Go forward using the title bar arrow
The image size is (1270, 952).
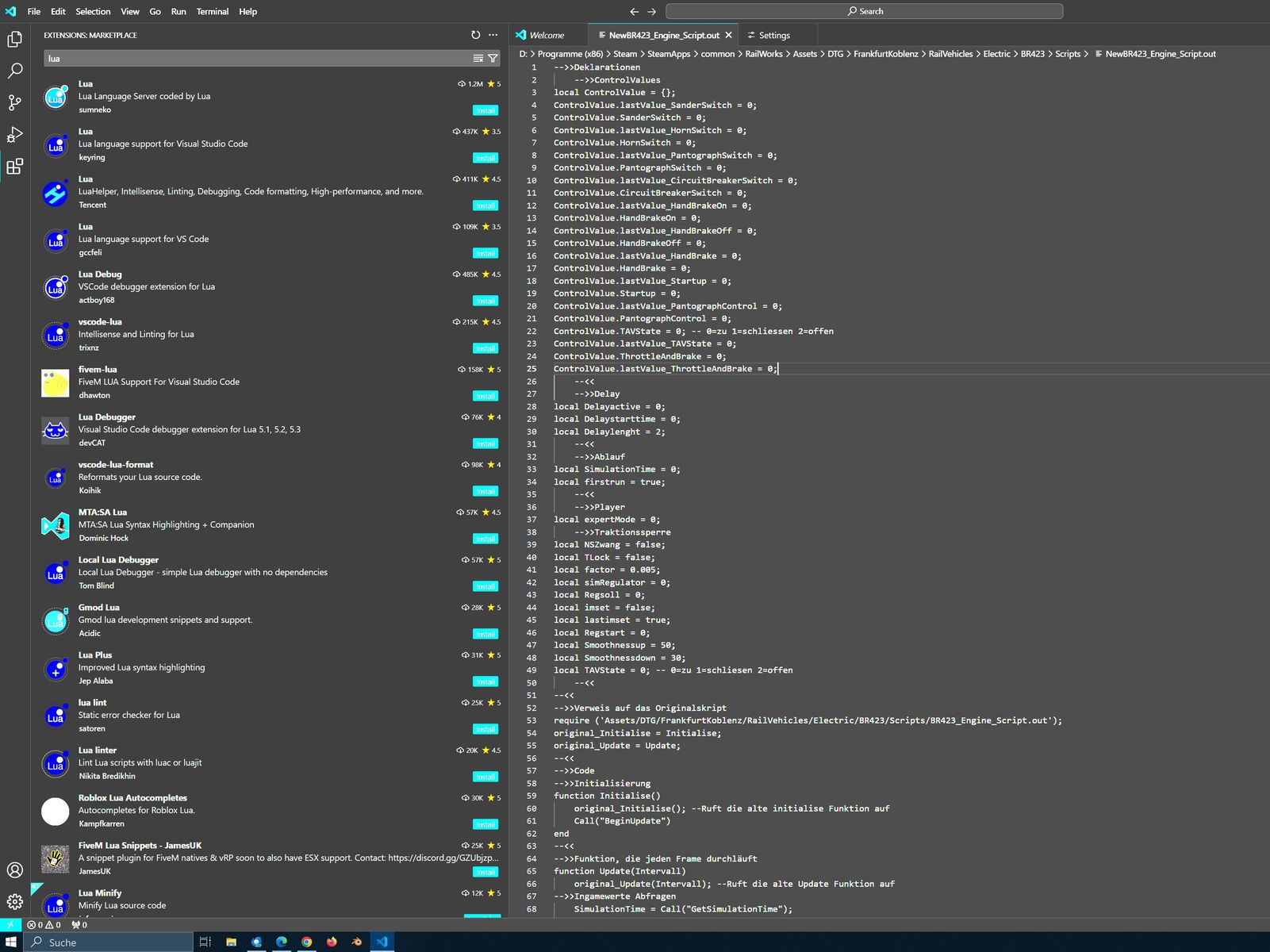click(651, 11)
